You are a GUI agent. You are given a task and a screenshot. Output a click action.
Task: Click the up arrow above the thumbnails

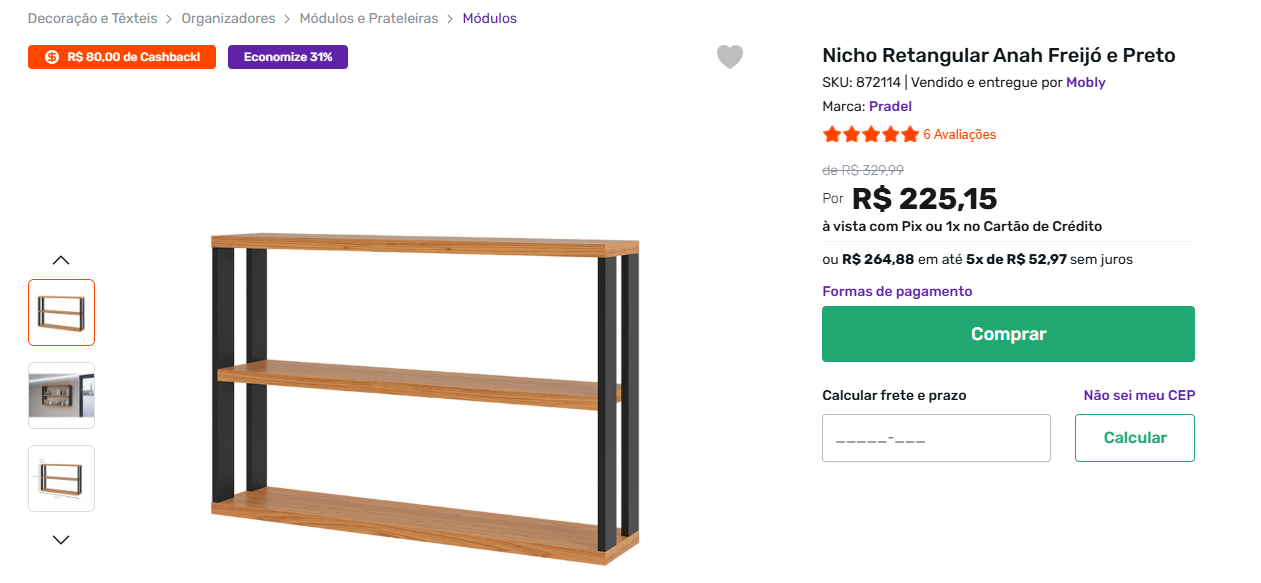click(60, 260)
